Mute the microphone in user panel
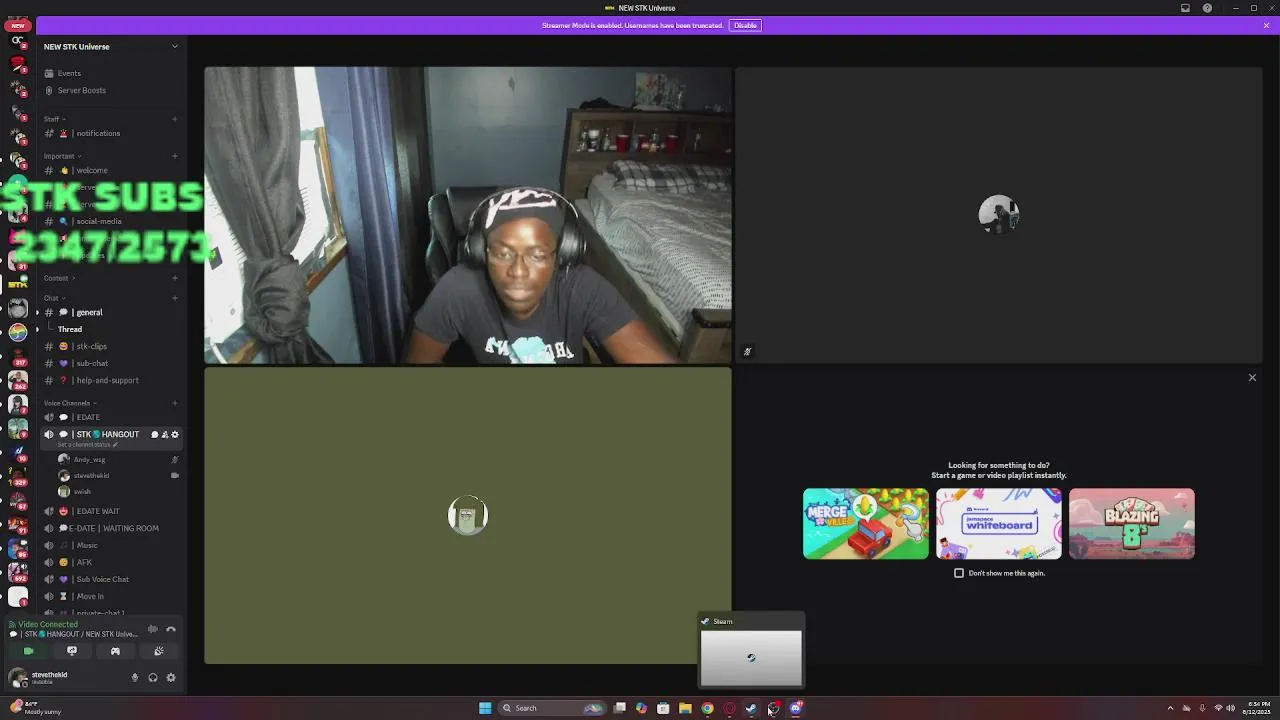Screen dimensions: 1280x720 135,677
